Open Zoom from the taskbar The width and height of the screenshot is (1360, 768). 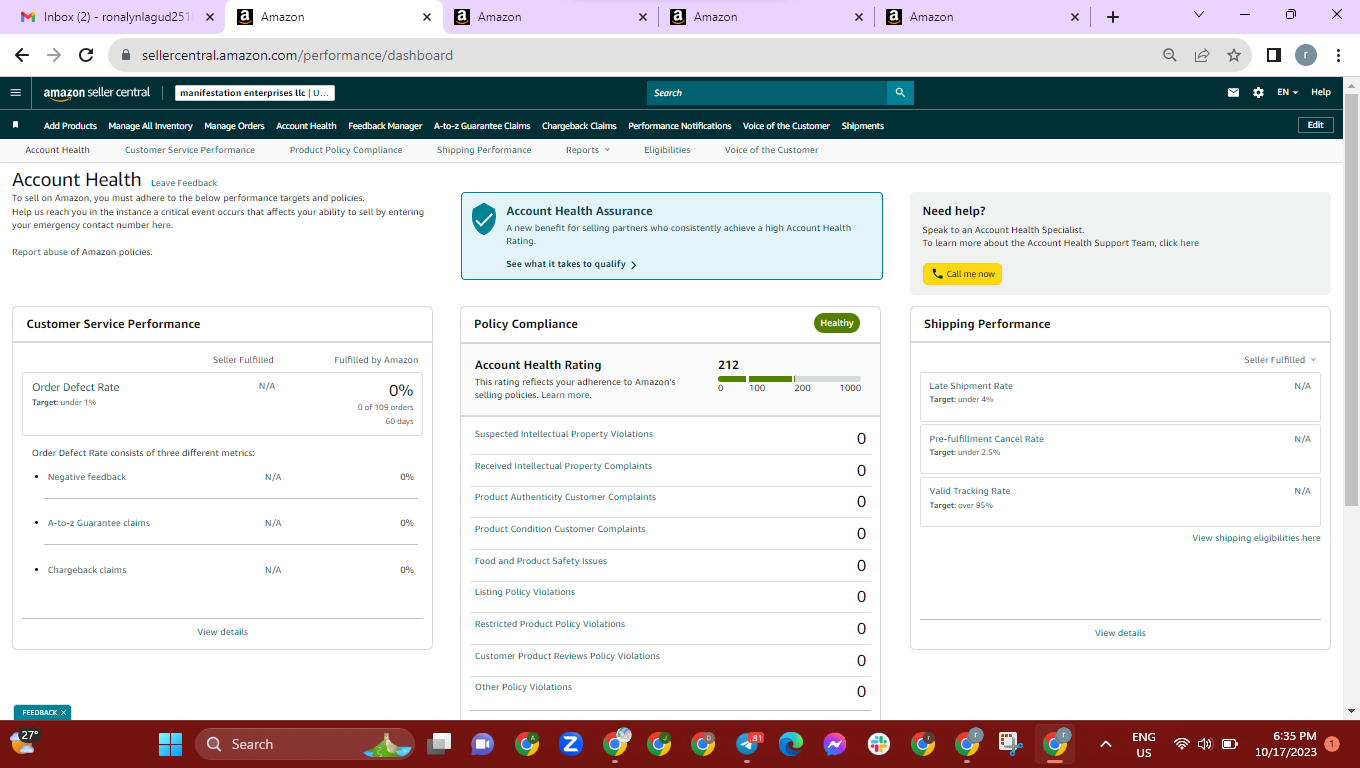point(571,744)
